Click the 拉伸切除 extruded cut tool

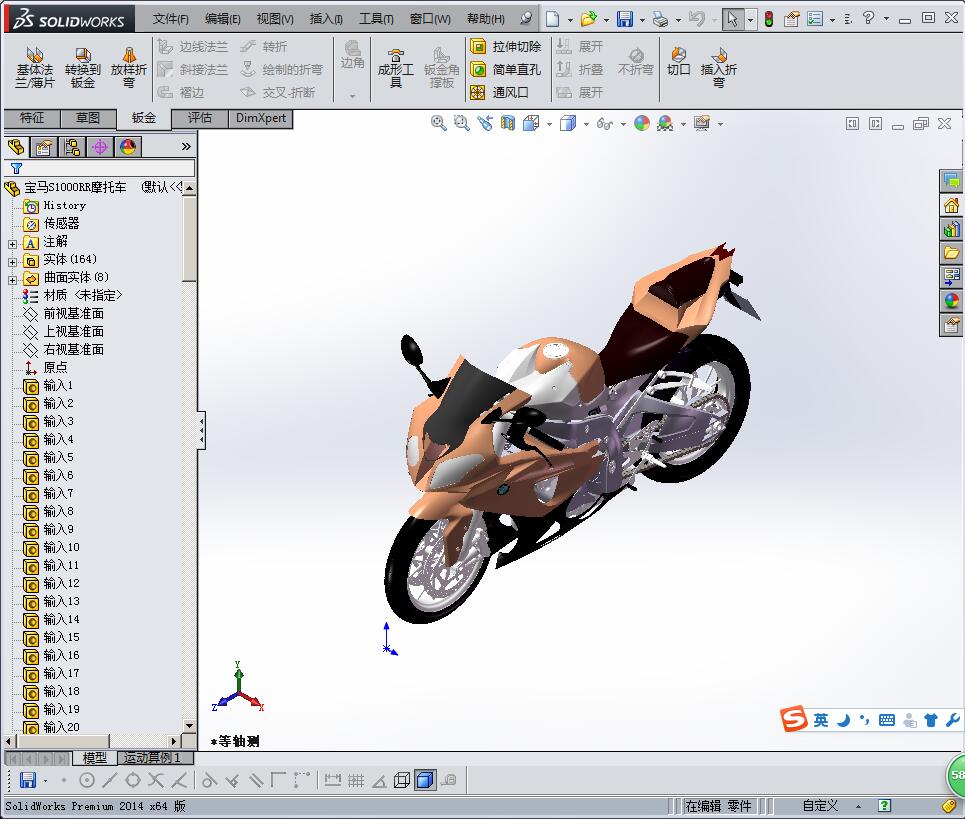click(x=505, y=46)
